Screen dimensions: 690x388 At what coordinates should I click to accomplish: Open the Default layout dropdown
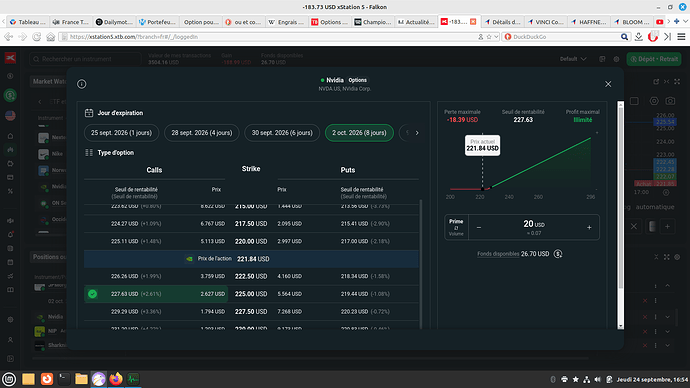point(573,59)
